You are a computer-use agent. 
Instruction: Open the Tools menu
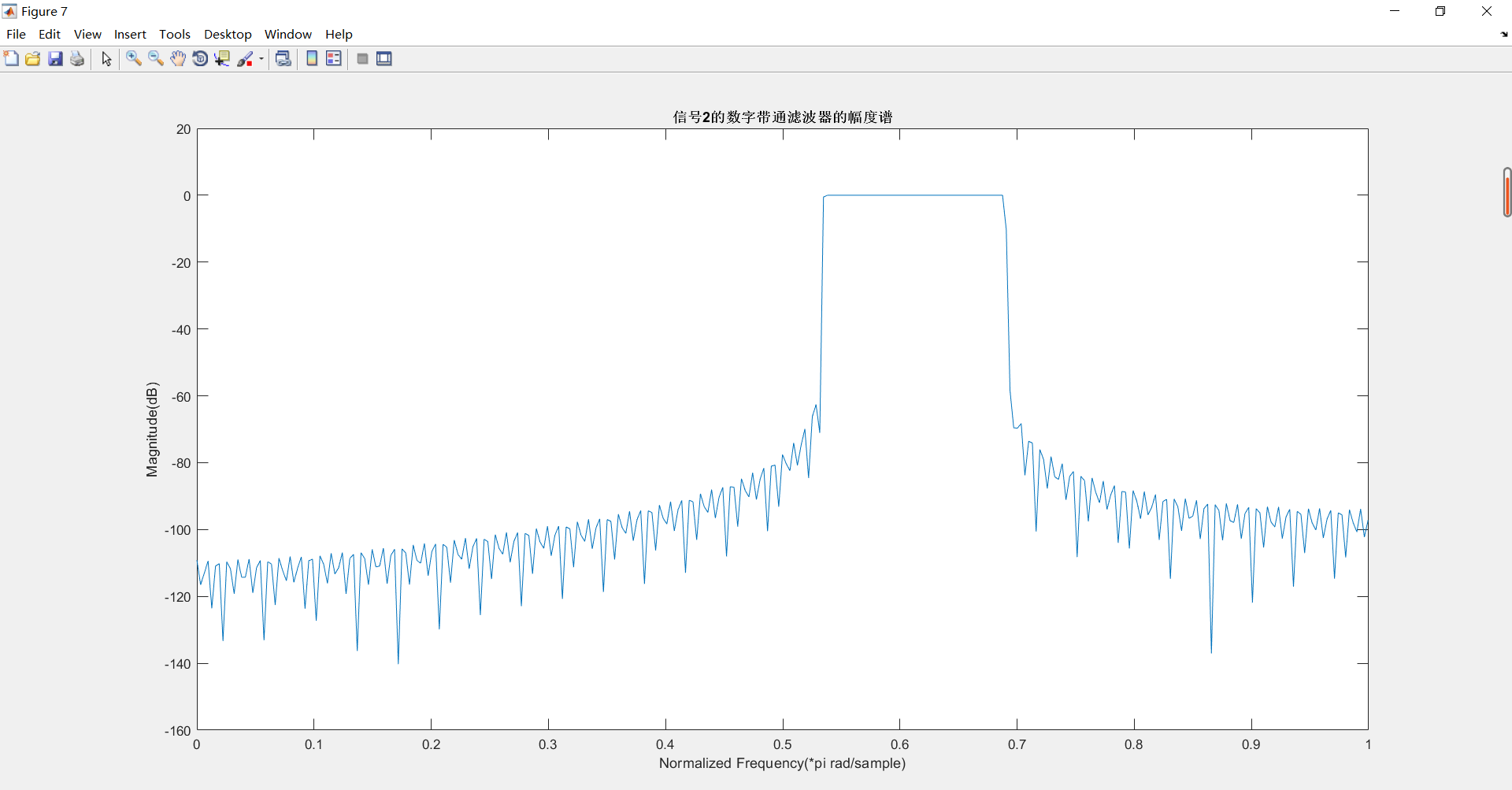[x=175, y=34]
